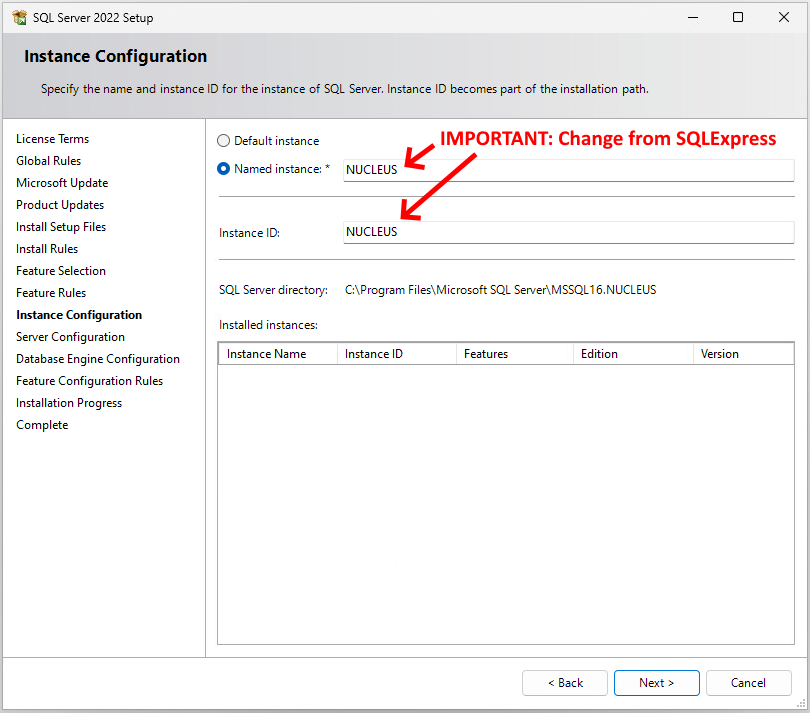Image resolution: width=810 pixels, height=713 pixels.
Task: Maximize the setup window
Action: pyautogui.click(x=738, y=18)
